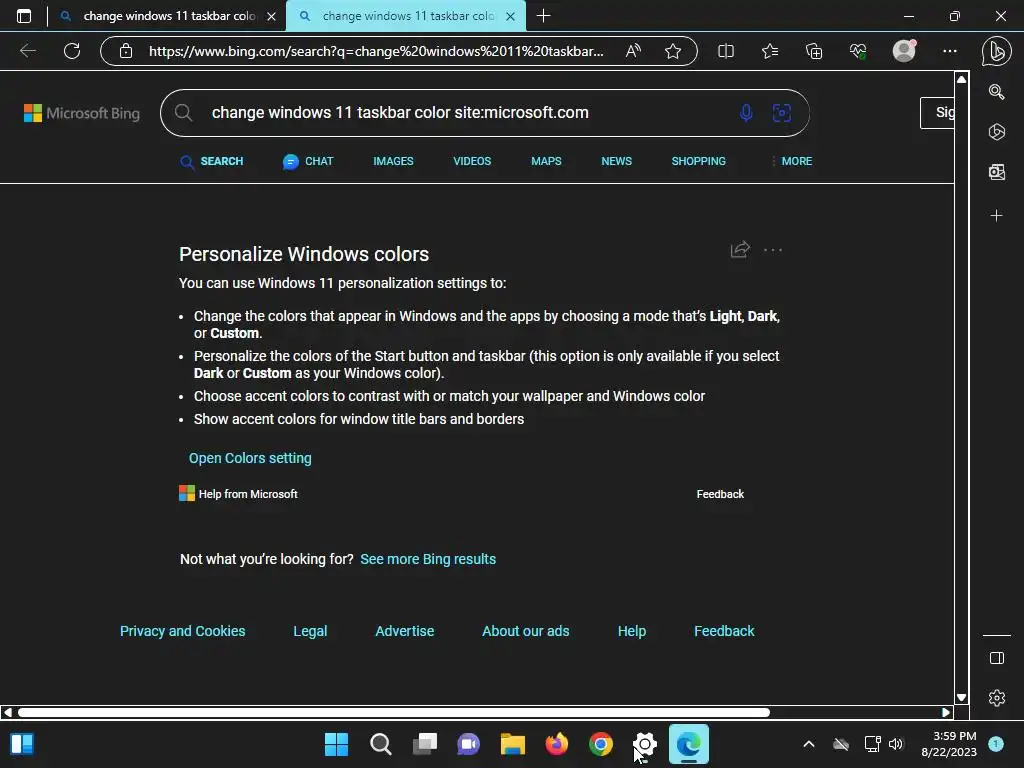
Task: Open the tab actions menu icon
Action: [24, 16]
